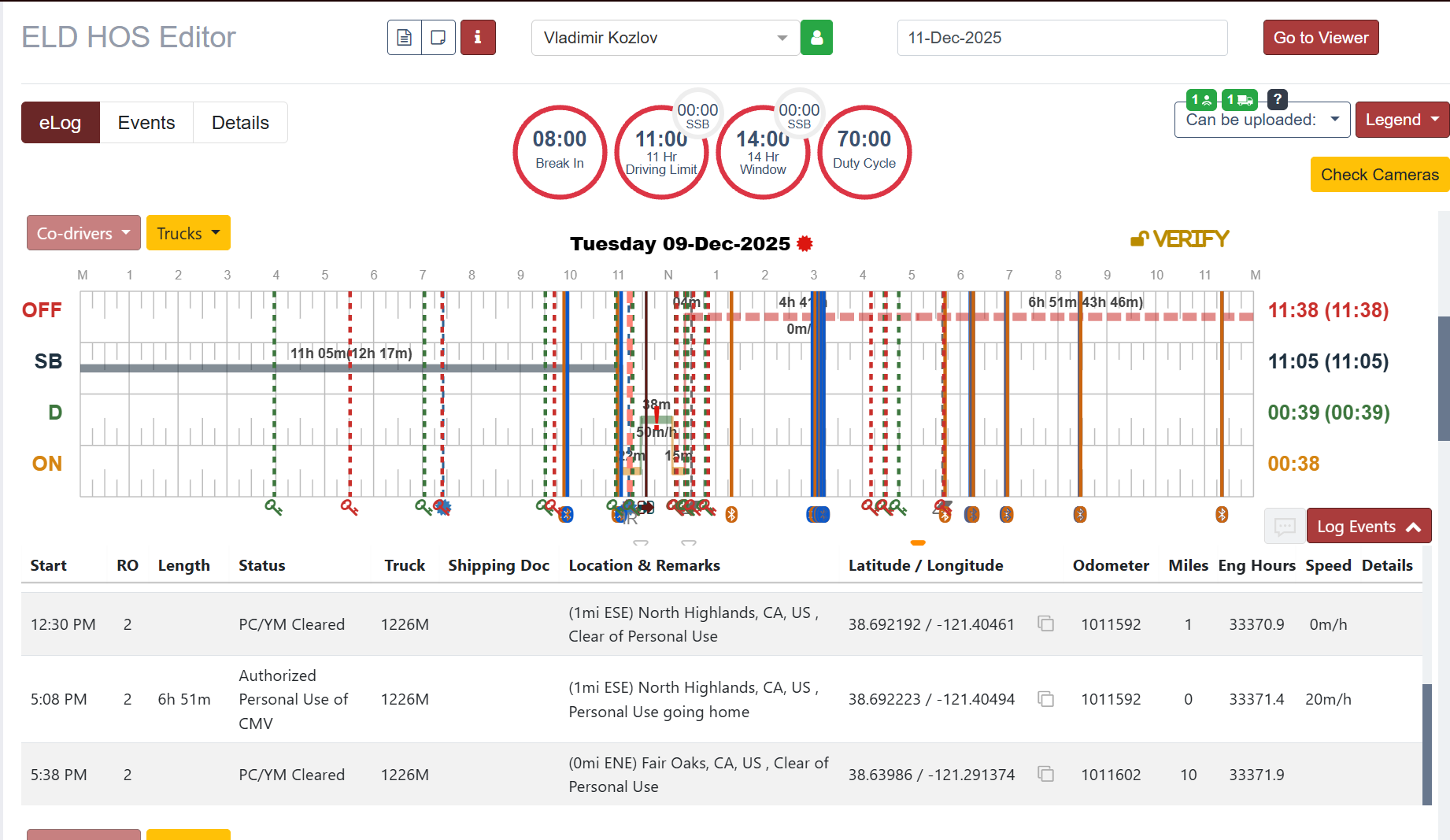Click the Start column header

pos(49,565)
